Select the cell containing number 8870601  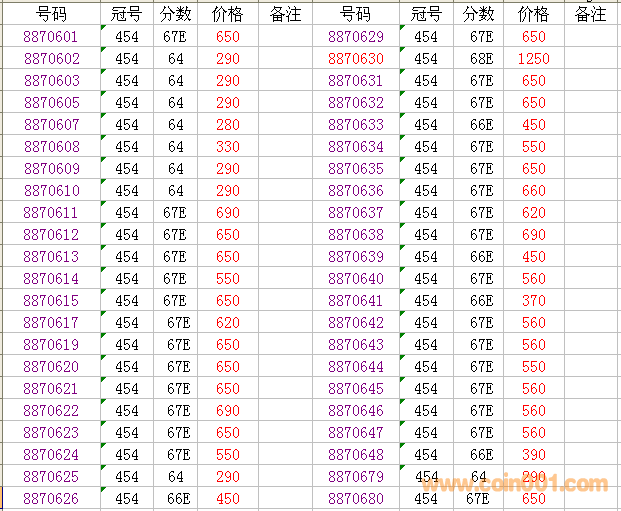point(51,37)
